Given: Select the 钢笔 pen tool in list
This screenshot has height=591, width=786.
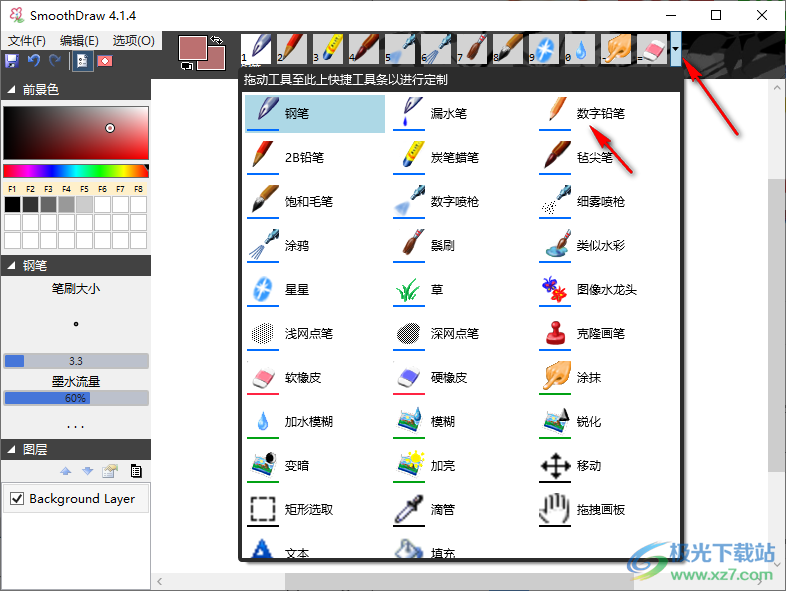Looking at the screenshot, I should [x=315, y=114].
